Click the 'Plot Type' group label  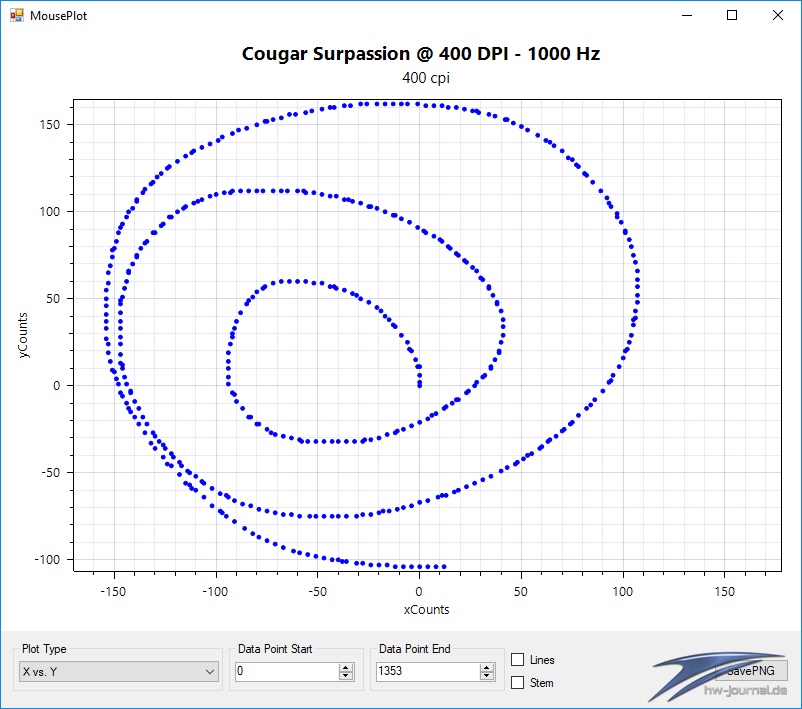(x=44, y=649)
